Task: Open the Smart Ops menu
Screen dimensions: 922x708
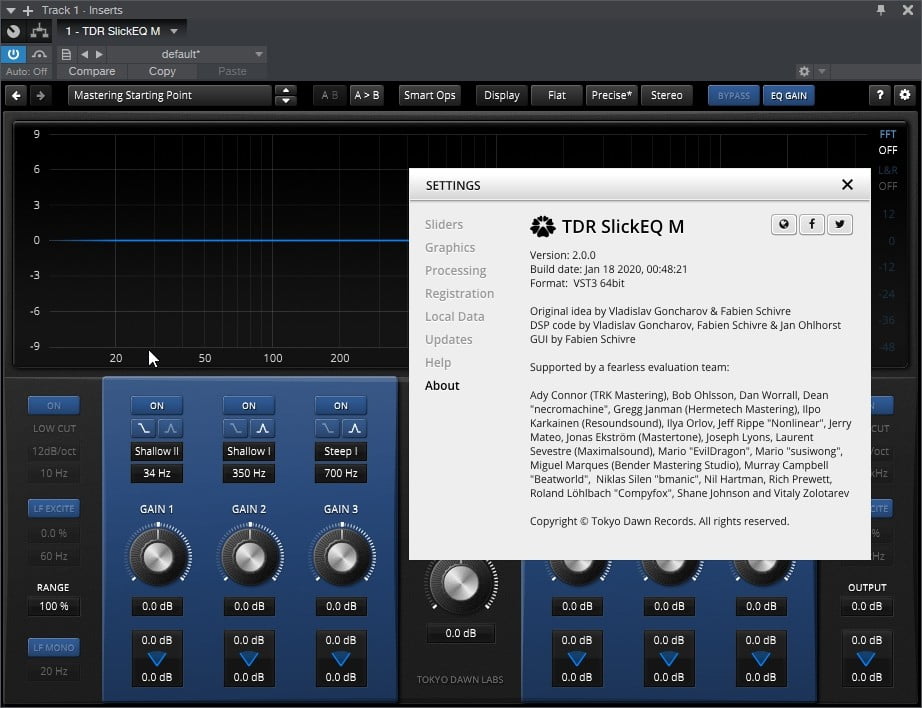Action: point(430,95)
